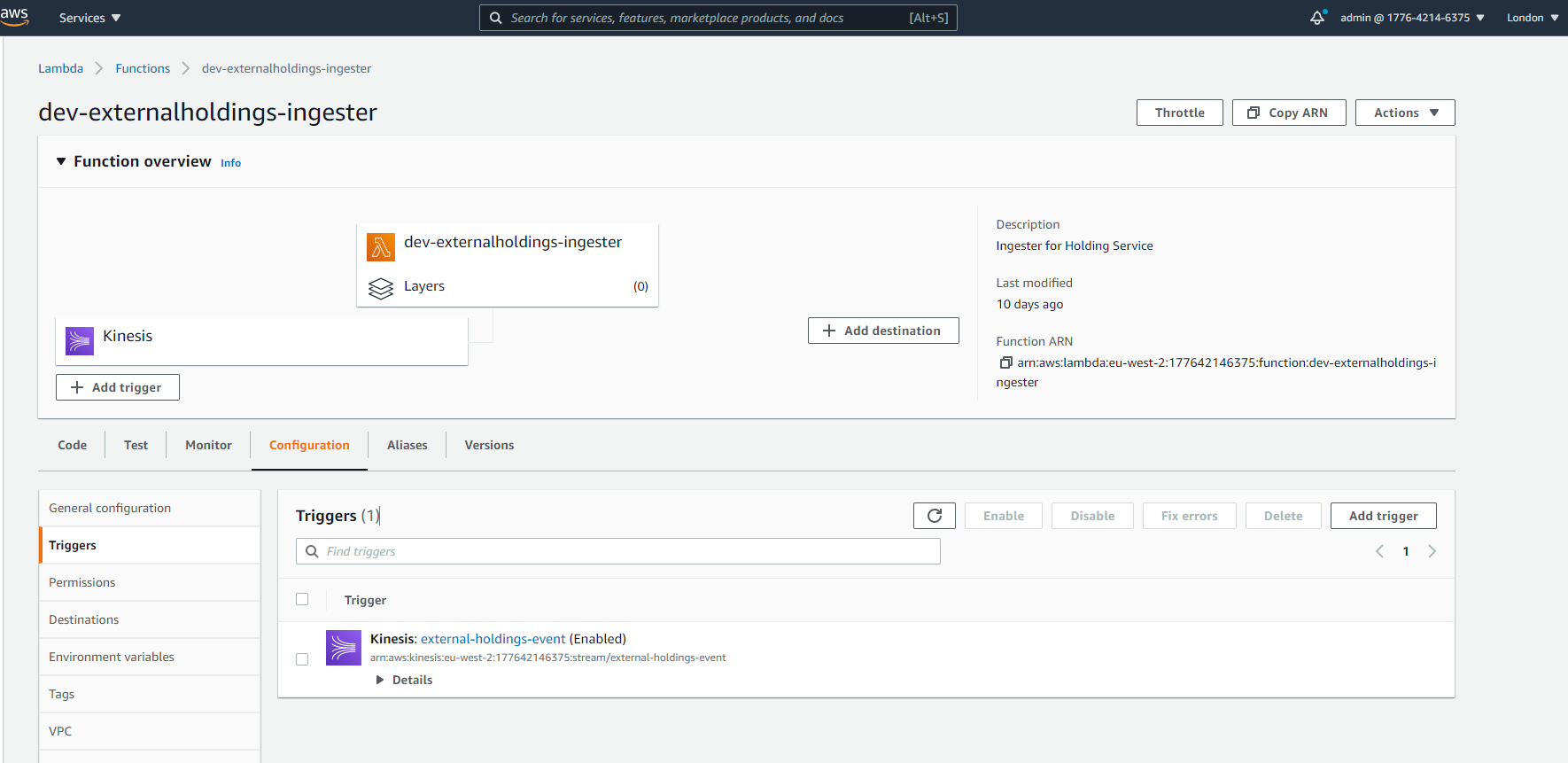Click the Layers stack icon
This screenshot has height=763, width=1568.
pyautogui.click(x=381, y=288)
